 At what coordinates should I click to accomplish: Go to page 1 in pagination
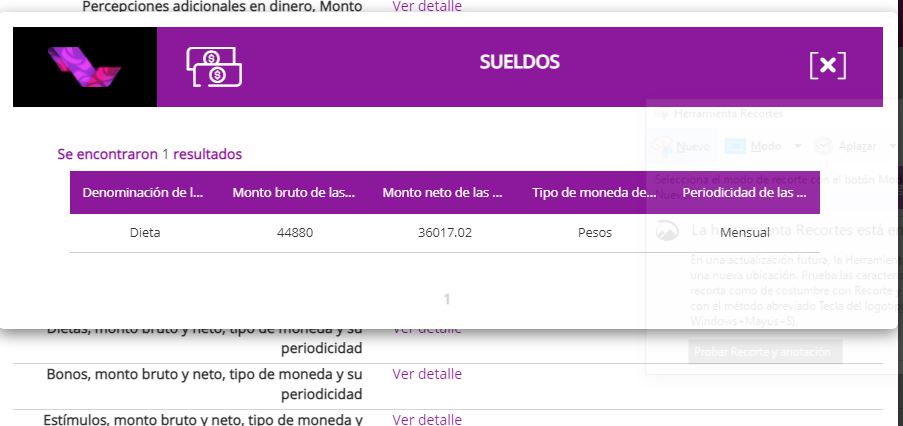446,299
